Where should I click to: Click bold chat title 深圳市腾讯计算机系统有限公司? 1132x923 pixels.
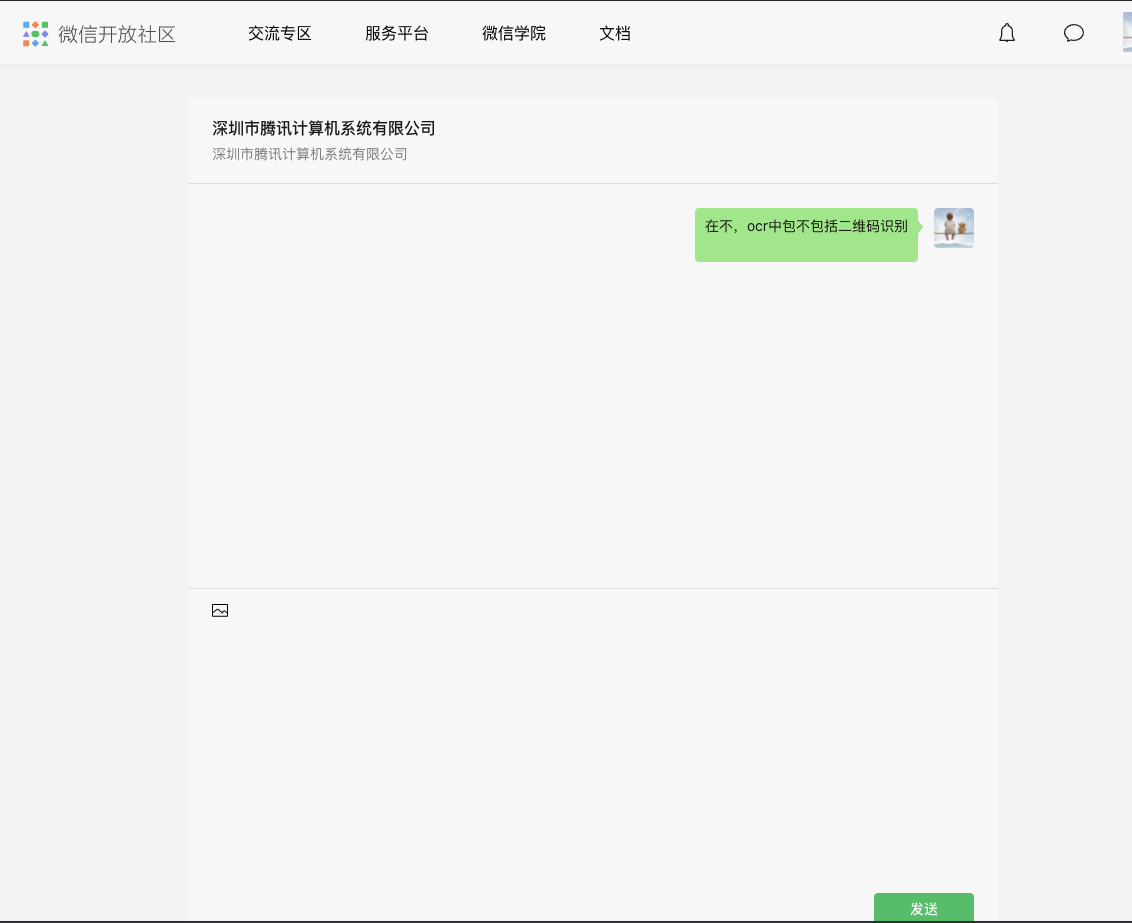323,128
